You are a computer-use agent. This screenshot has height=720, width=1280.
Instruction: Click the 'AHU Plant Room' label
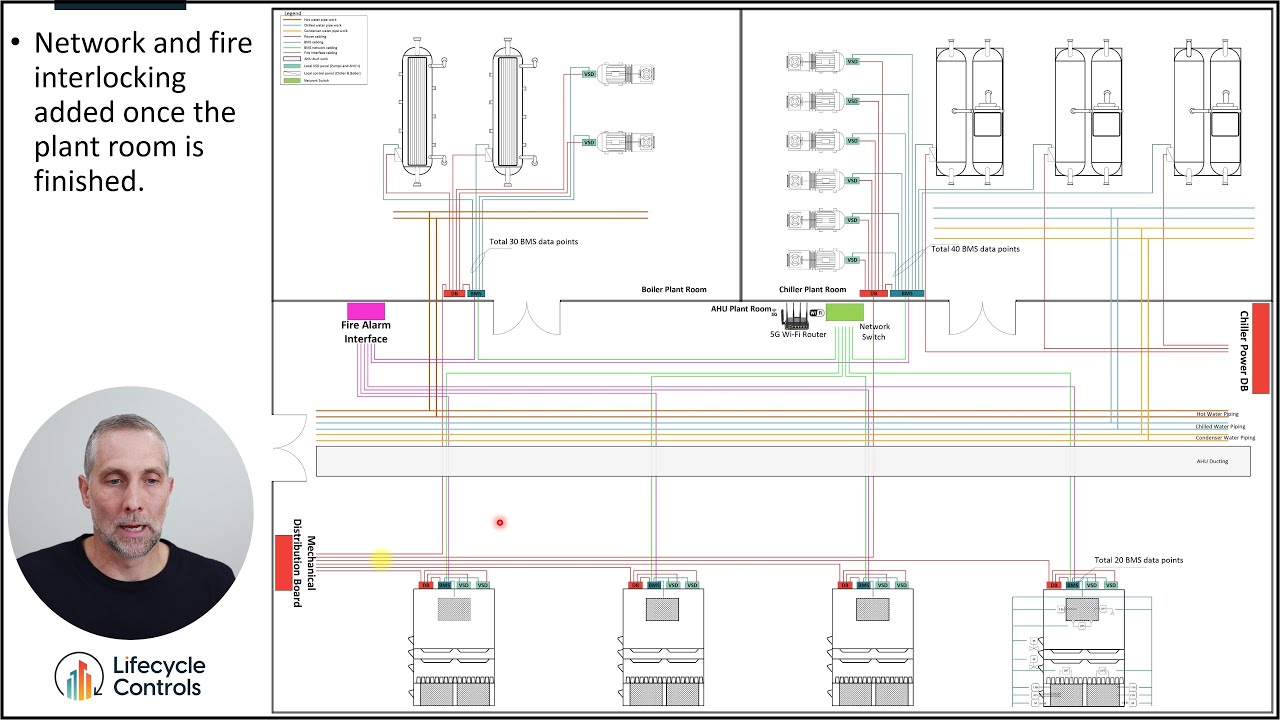[x=741, y=309]
